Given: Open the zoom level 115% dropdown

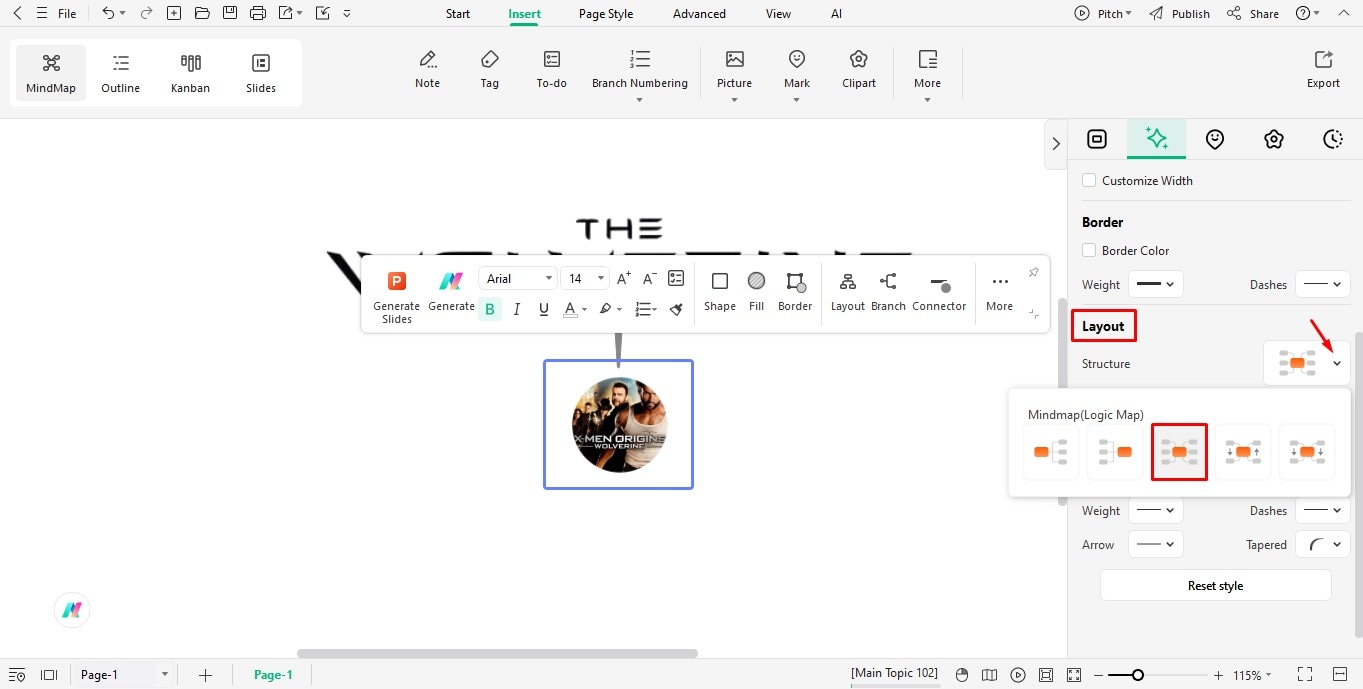Looking at the screenshot, I should point(1252,675).
